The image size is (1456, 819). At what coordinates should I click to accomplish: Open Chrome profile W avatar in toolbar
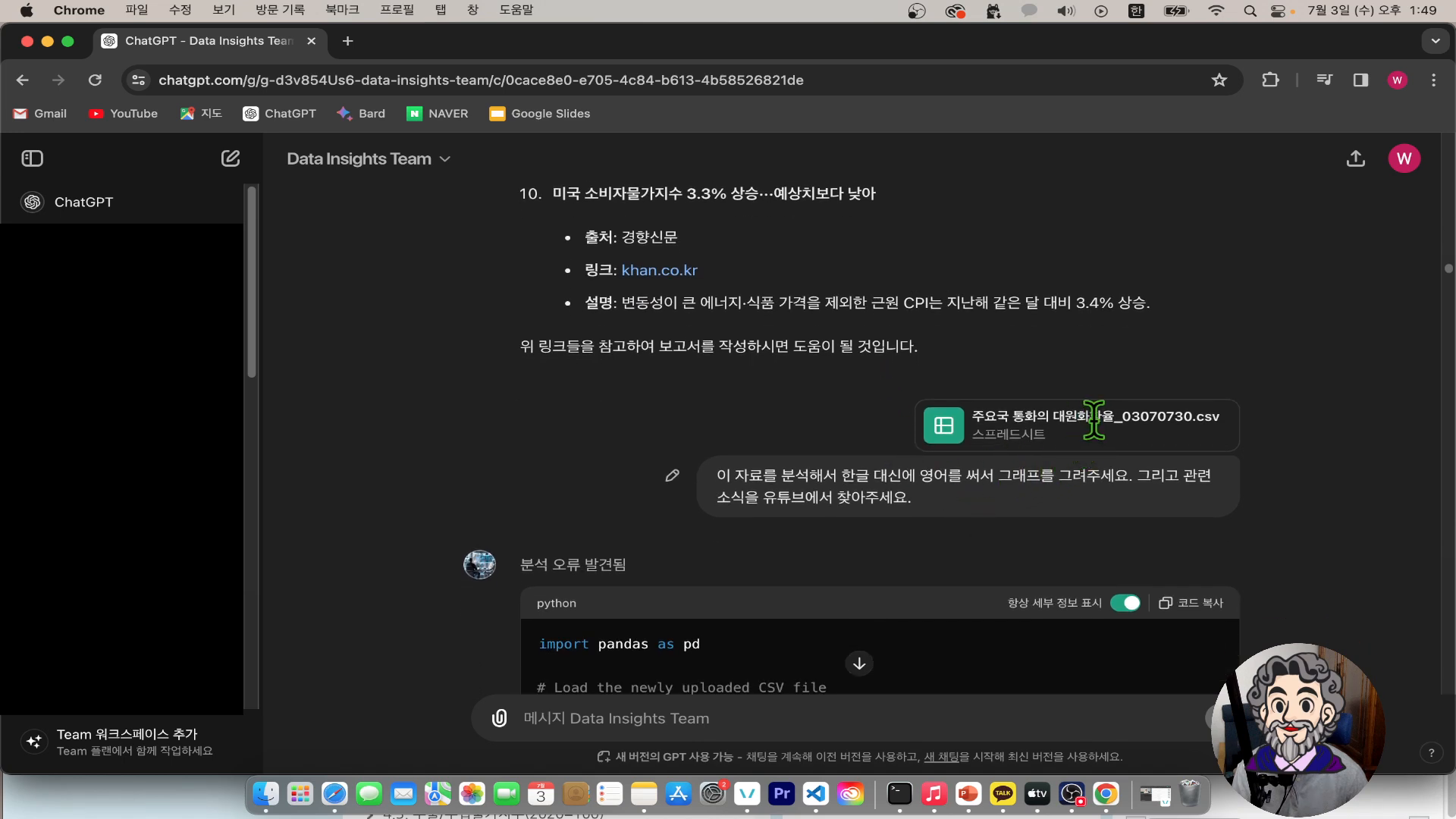[x=1397, y=80]
